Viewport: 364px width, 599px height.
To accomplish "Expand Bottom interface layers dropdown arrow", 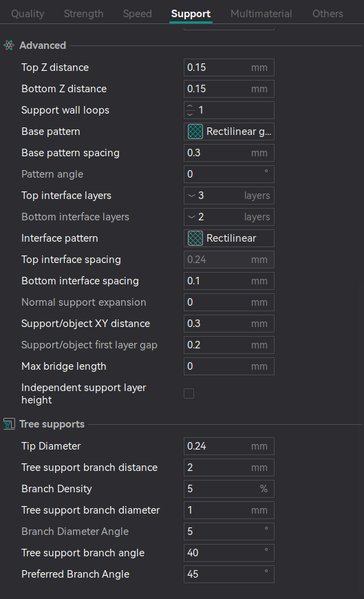I will click(x=191, y=217).
